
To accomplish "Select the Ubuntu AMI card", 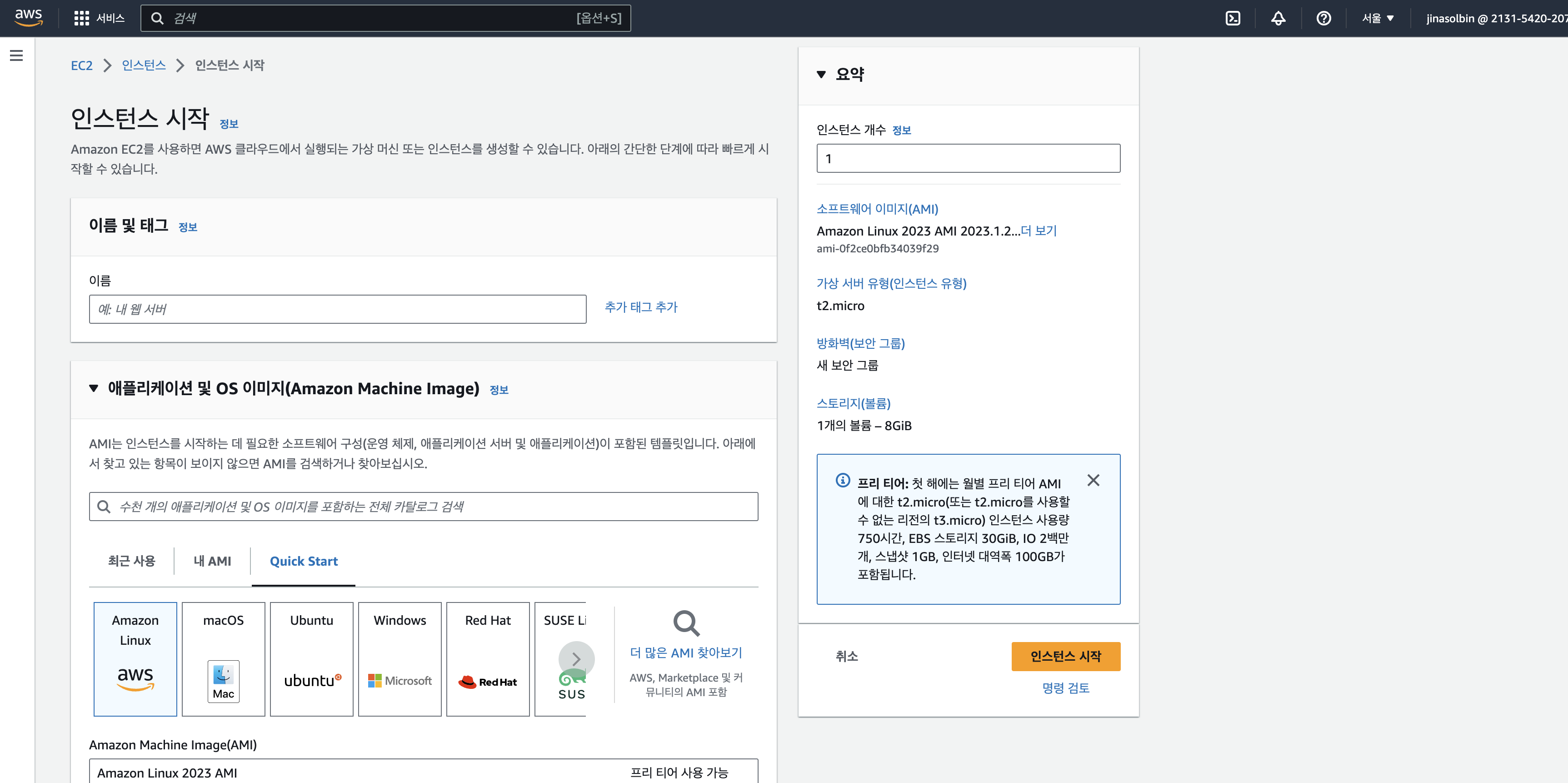I will click(x=312, y=659).
